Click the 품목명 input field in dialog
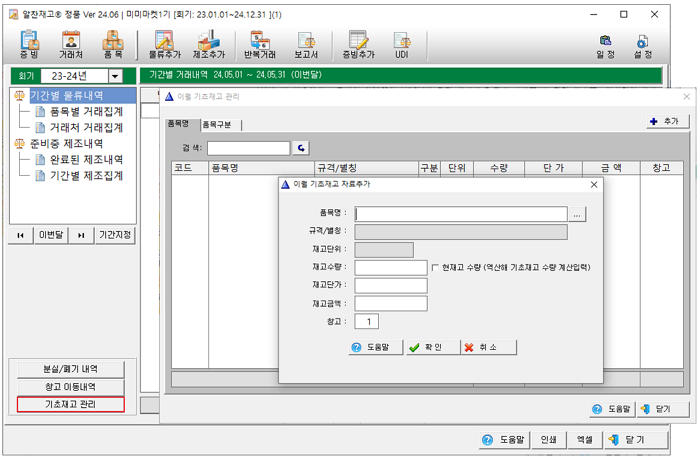This screenshot has width=700, height=459. coord(461,214)
